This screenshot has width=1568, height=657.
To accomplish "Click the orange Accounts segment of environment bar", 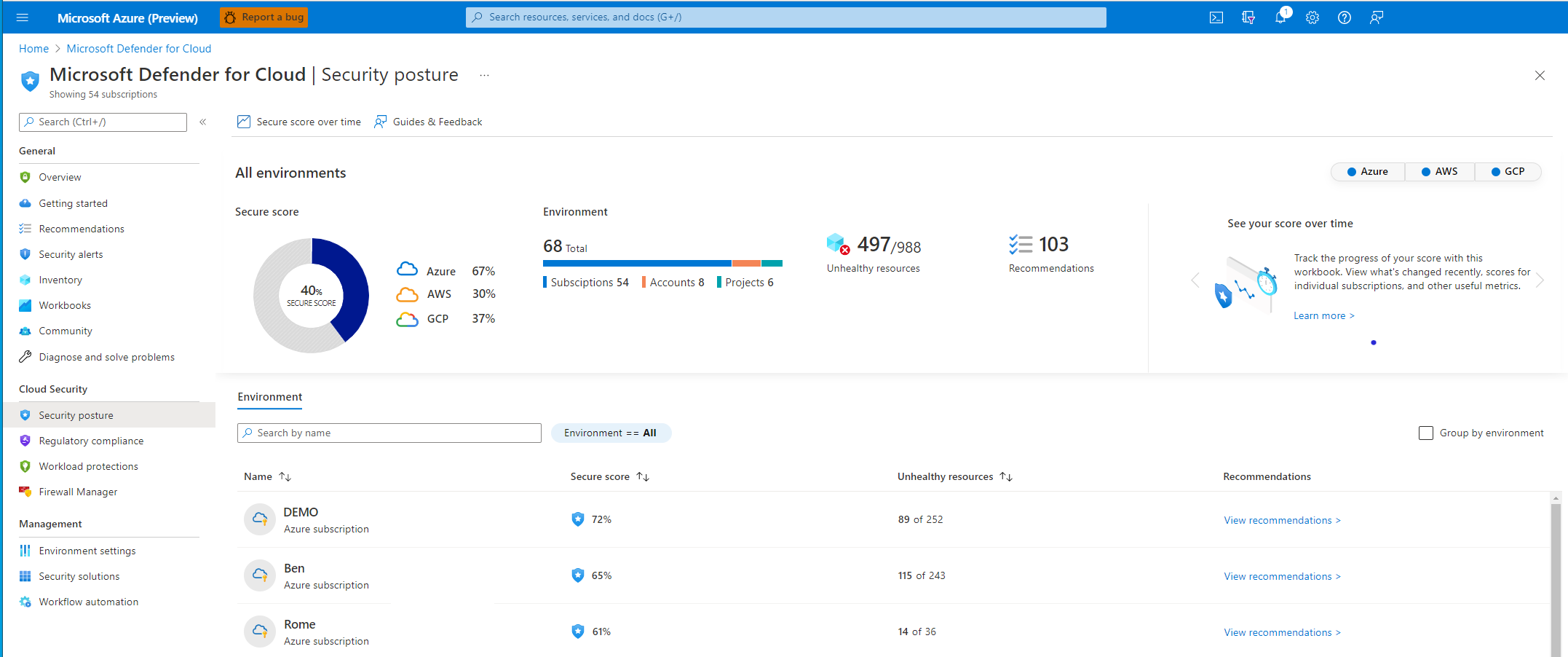I will tap(746, 263).
